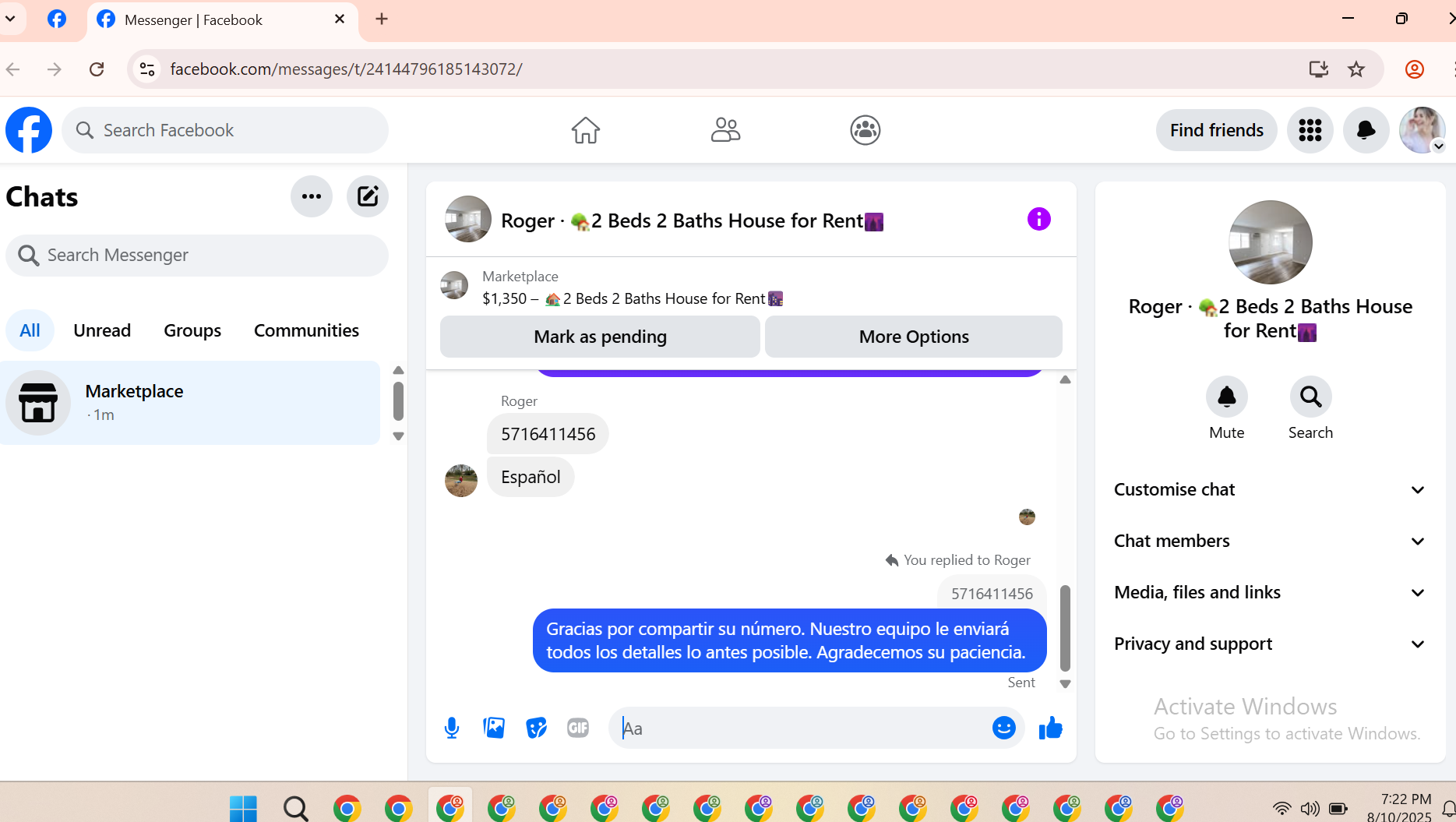The image size is (1456, 822).
Task: Choose a GIF icon
Action: click(x=578, y=728)
